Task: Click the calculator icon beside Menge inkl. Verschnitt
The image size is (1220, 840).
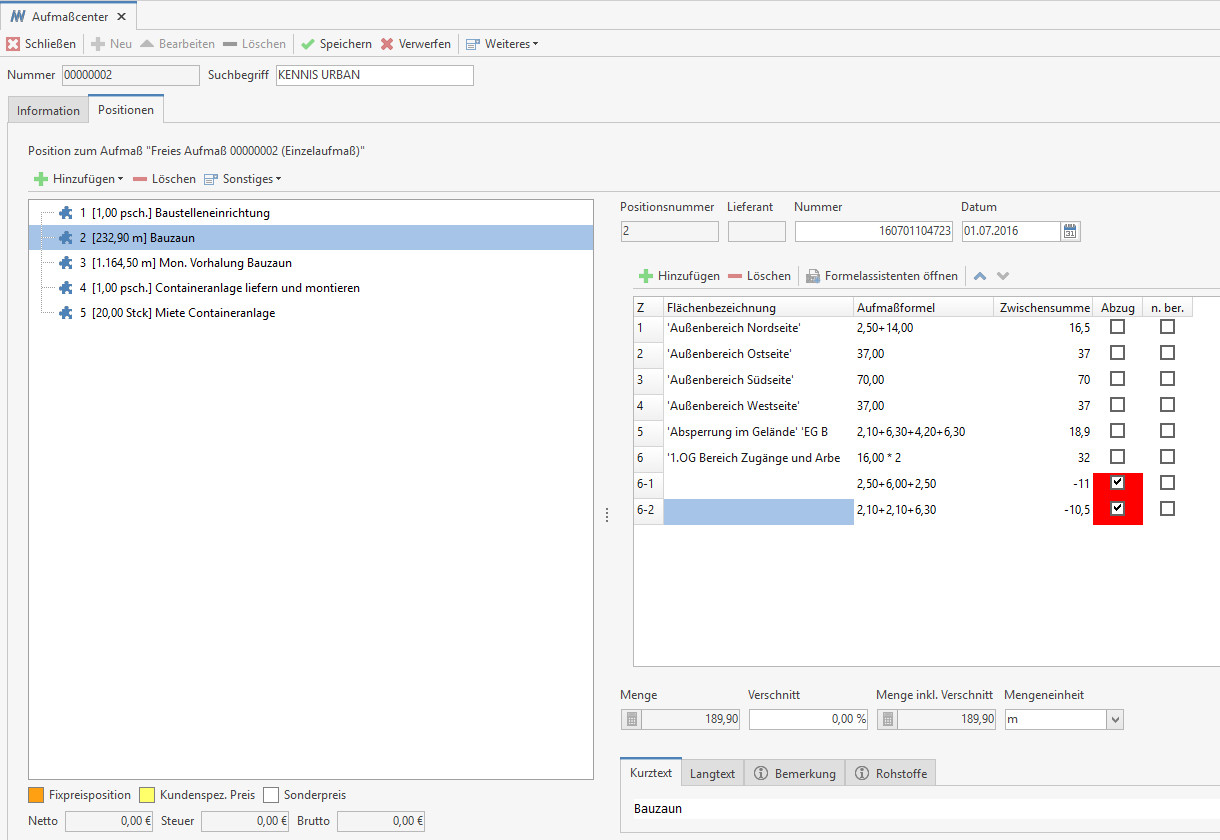Action: pos(887,718)
